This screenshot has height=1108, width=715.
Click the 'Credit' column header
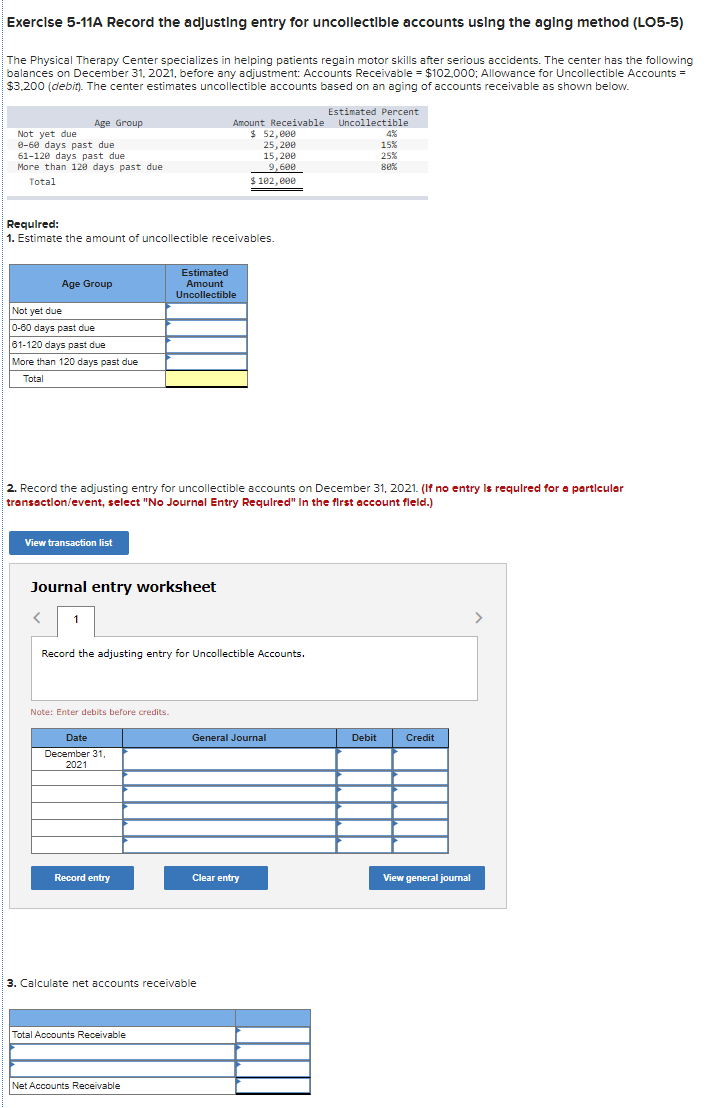click(x=420, y=738)
